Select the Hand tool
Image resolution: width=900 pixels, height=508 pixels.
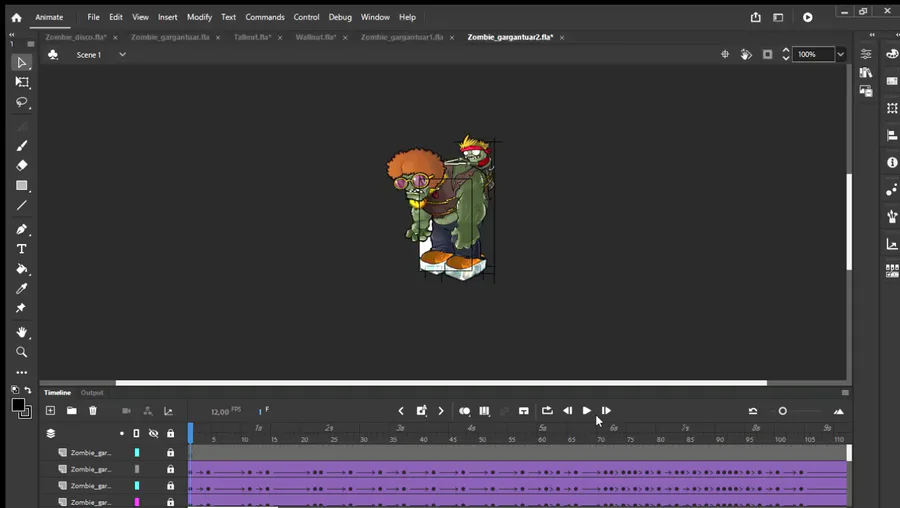point(22,332)
